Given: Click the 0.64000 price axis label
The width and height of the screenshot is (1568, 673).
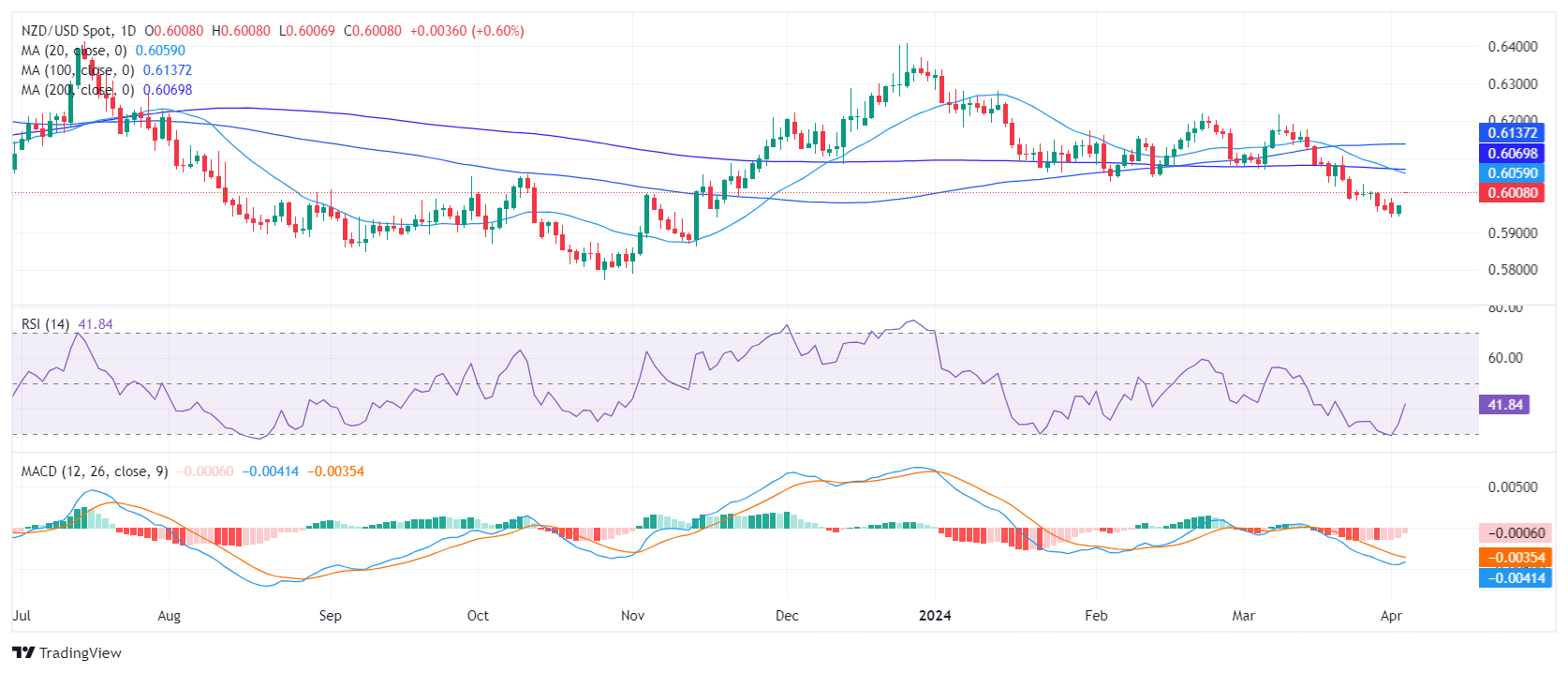Looking at the screenshot, I should click(1512, 47).
